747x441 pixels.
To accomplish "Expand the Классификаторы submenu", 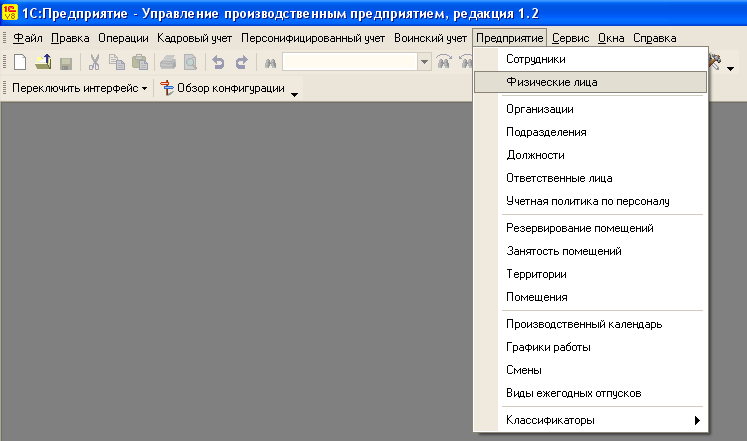I will click(591, 420).
